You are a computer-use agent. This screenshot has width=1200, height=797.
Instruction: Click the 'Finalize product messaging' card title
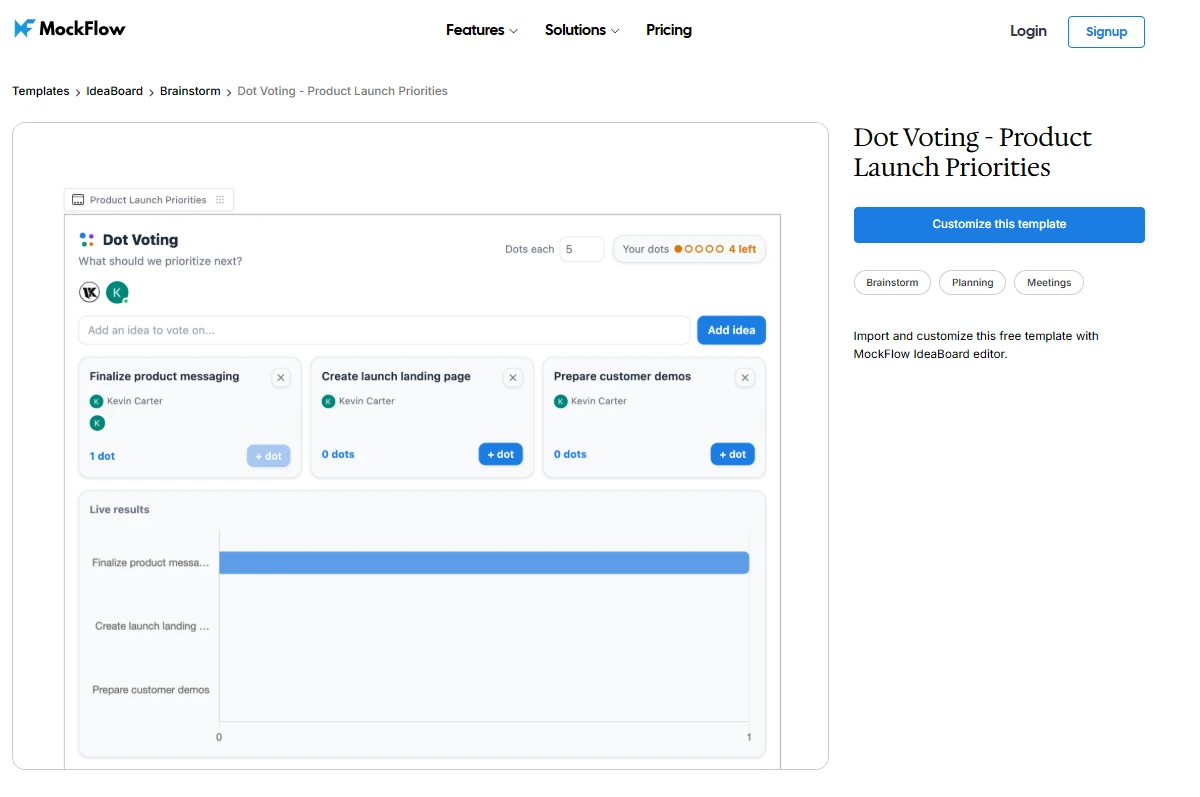164,377
